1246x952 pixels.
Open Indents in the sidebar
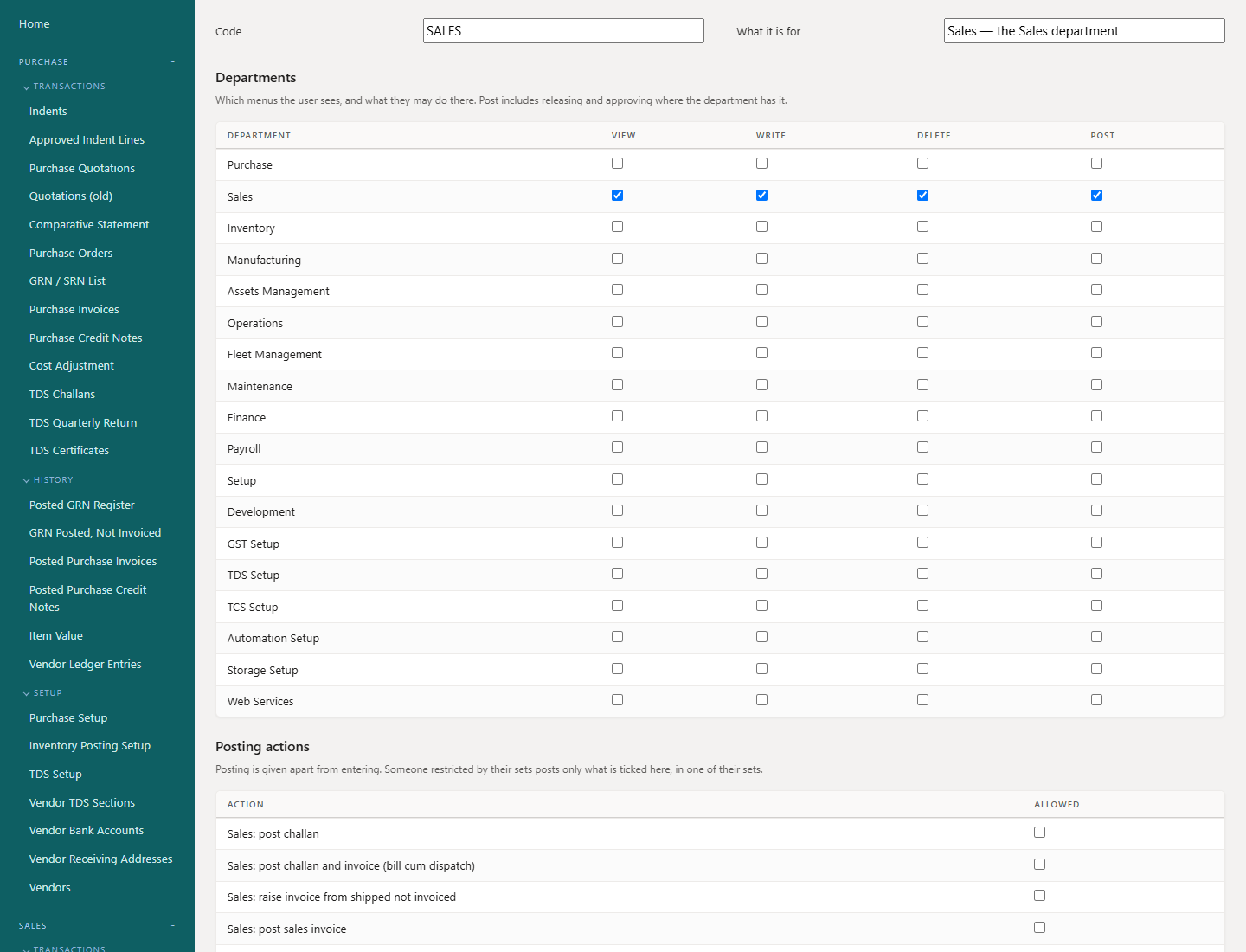48,112
